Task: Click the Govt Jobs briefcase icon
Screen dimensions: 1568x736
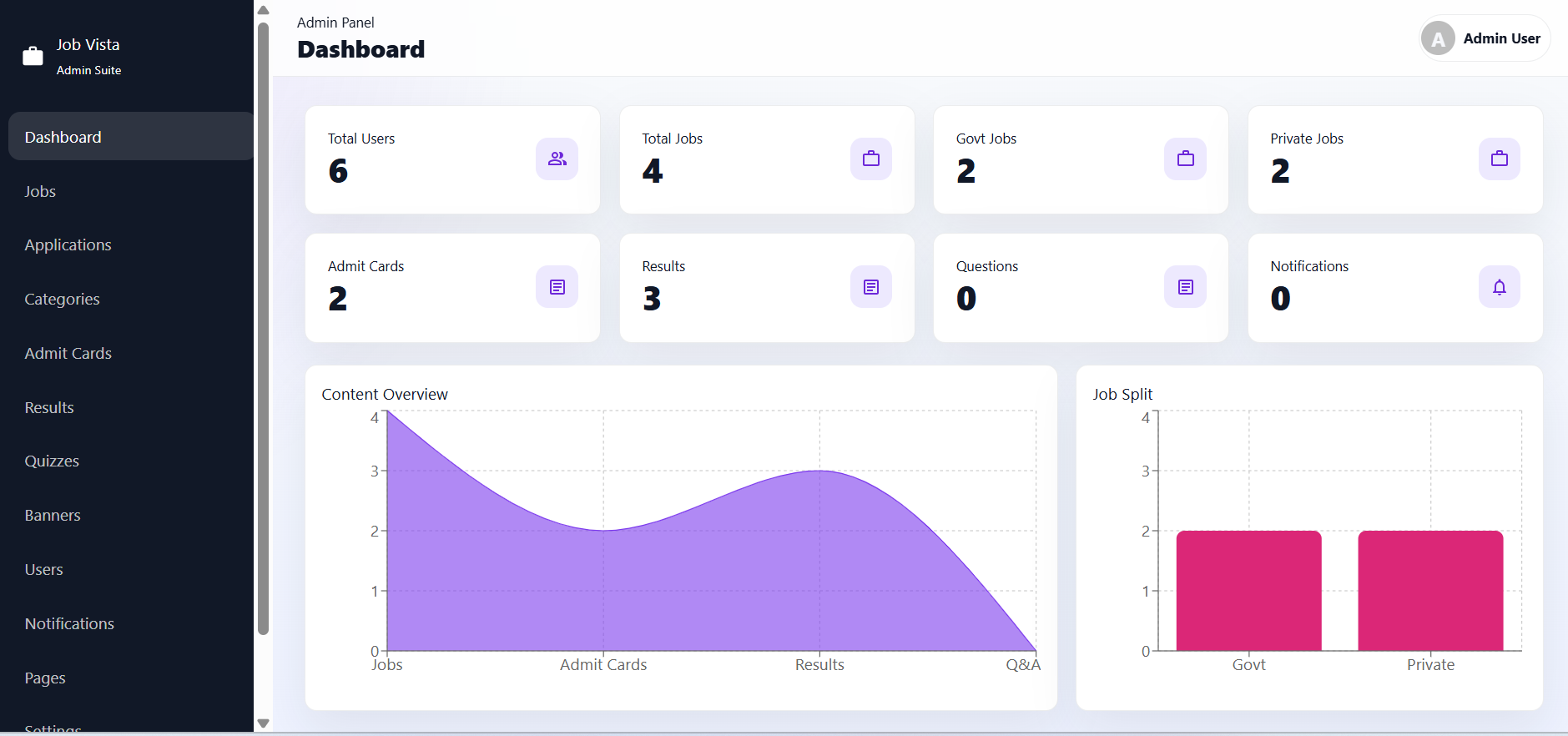Action: 1185,159
